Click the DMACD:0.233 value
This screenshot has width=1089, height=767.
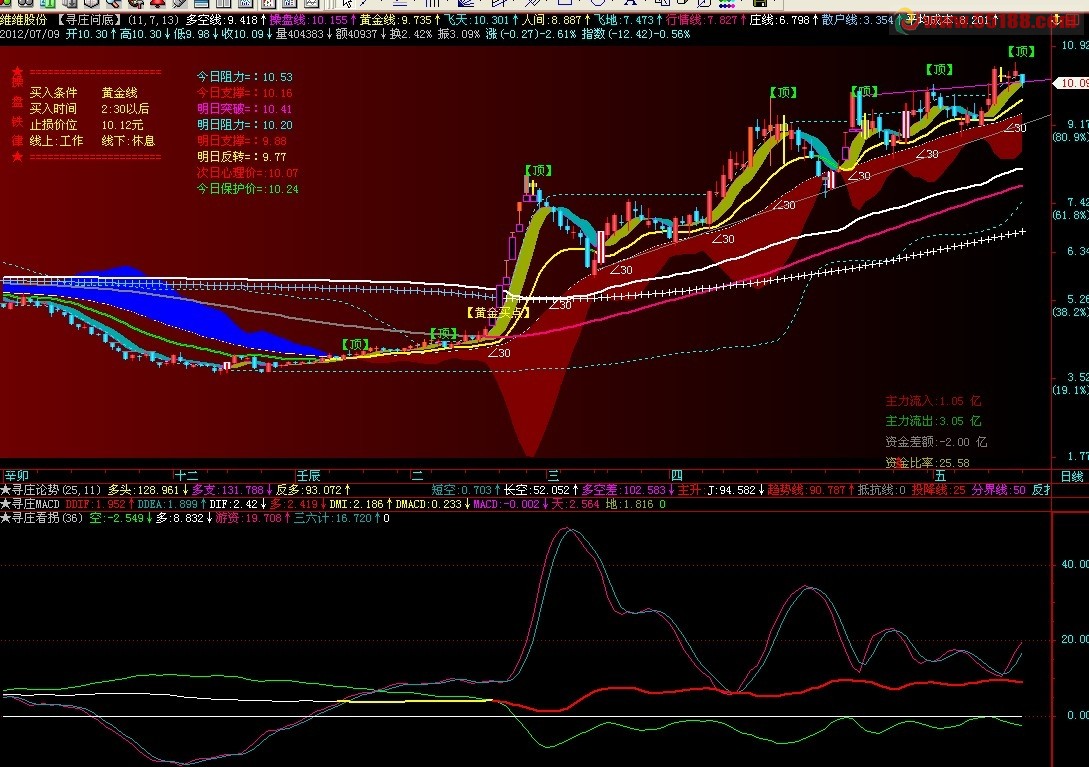pyautogui.click(x=429, y=504)
